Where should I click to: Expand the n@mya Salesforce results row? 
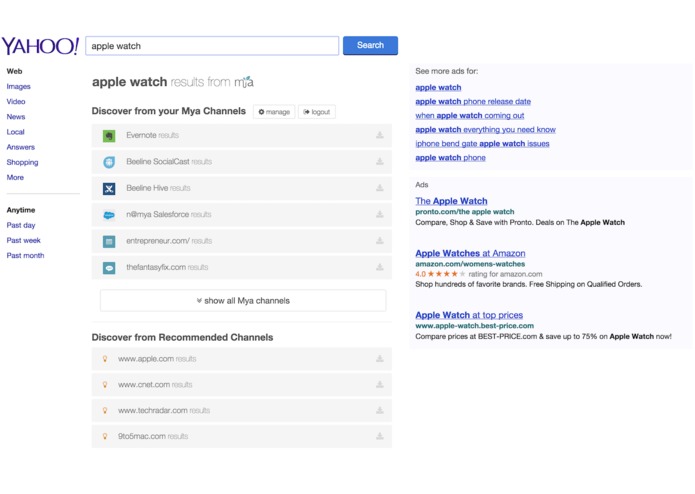tap(242, 215)
